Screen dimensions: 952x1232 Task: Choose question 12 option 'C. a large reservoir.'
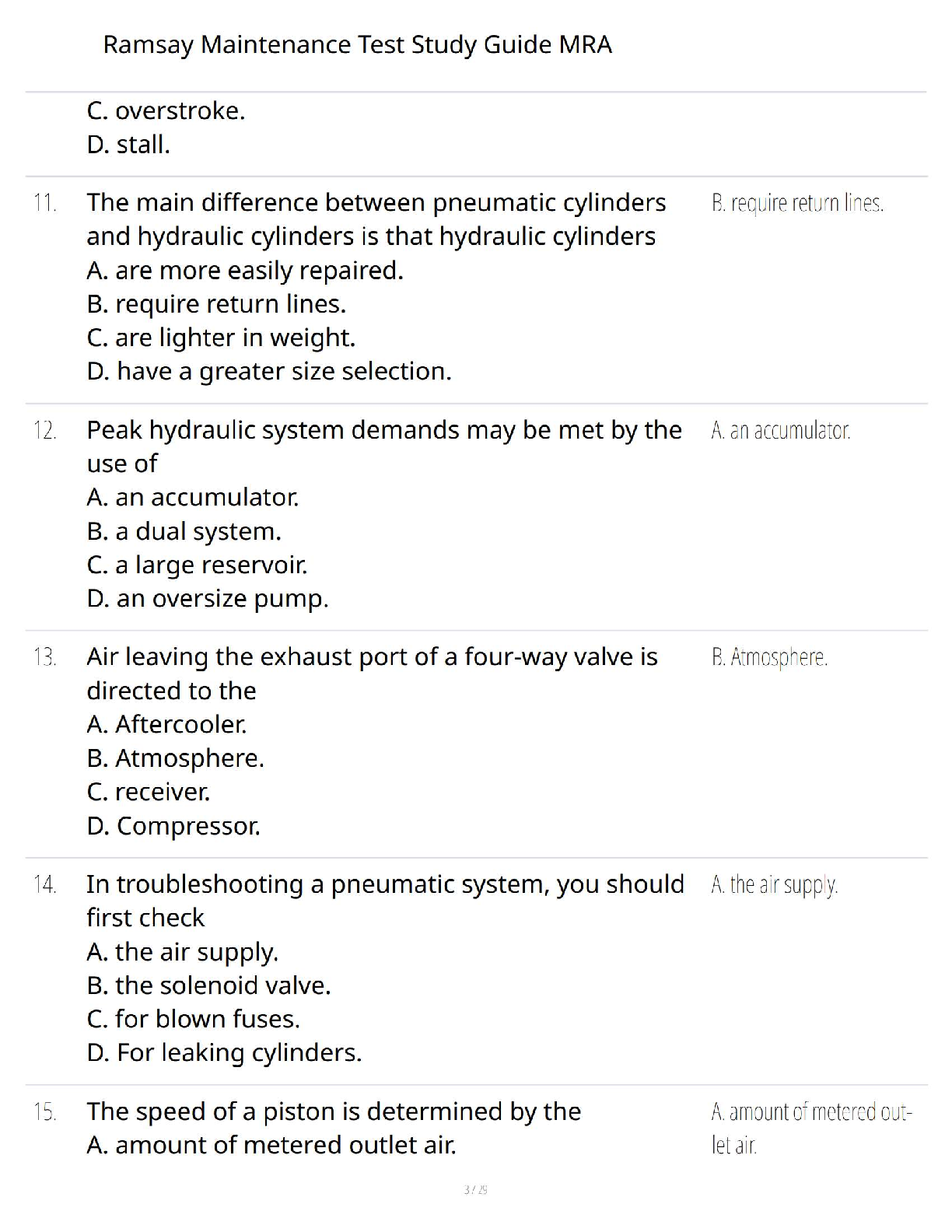coord(197,565)
